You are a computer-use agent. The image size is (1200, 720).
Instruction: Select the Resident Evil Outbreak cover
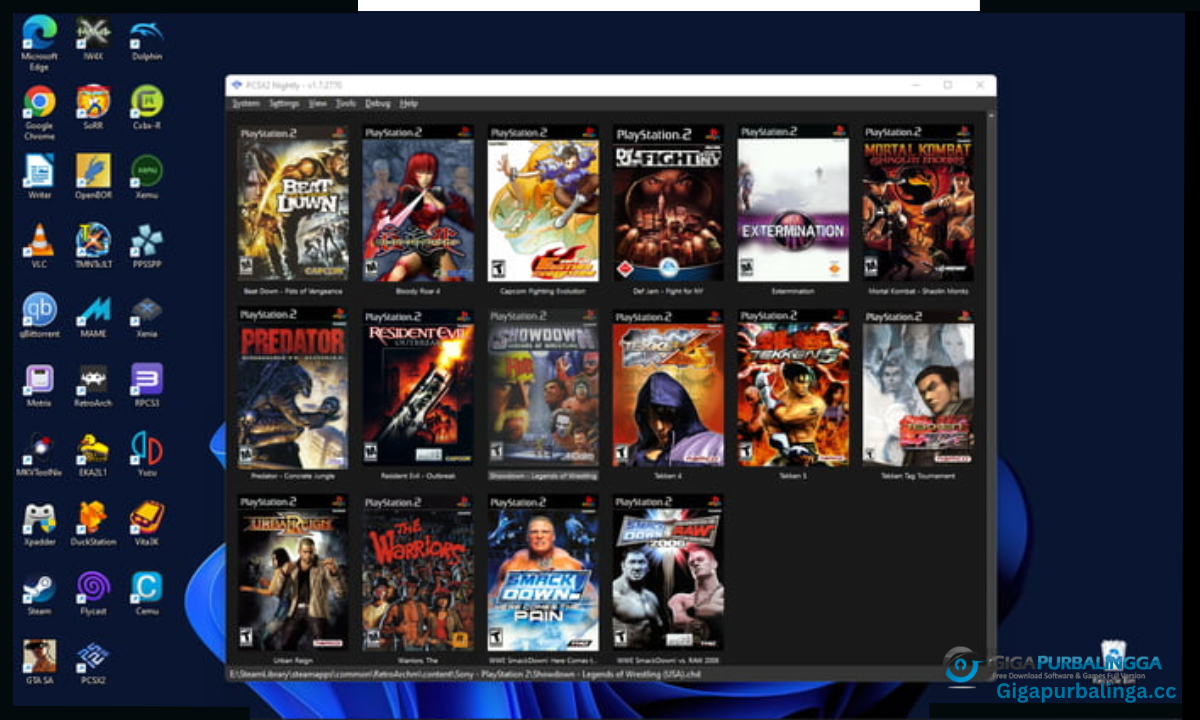(x=418, y=388)
